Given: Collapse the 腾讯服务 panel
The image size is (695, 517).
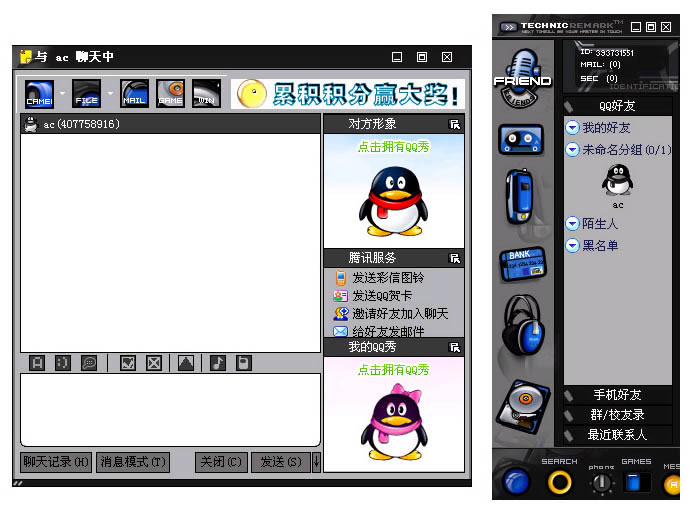Looking at the screenshot, I should coord(455,258).
